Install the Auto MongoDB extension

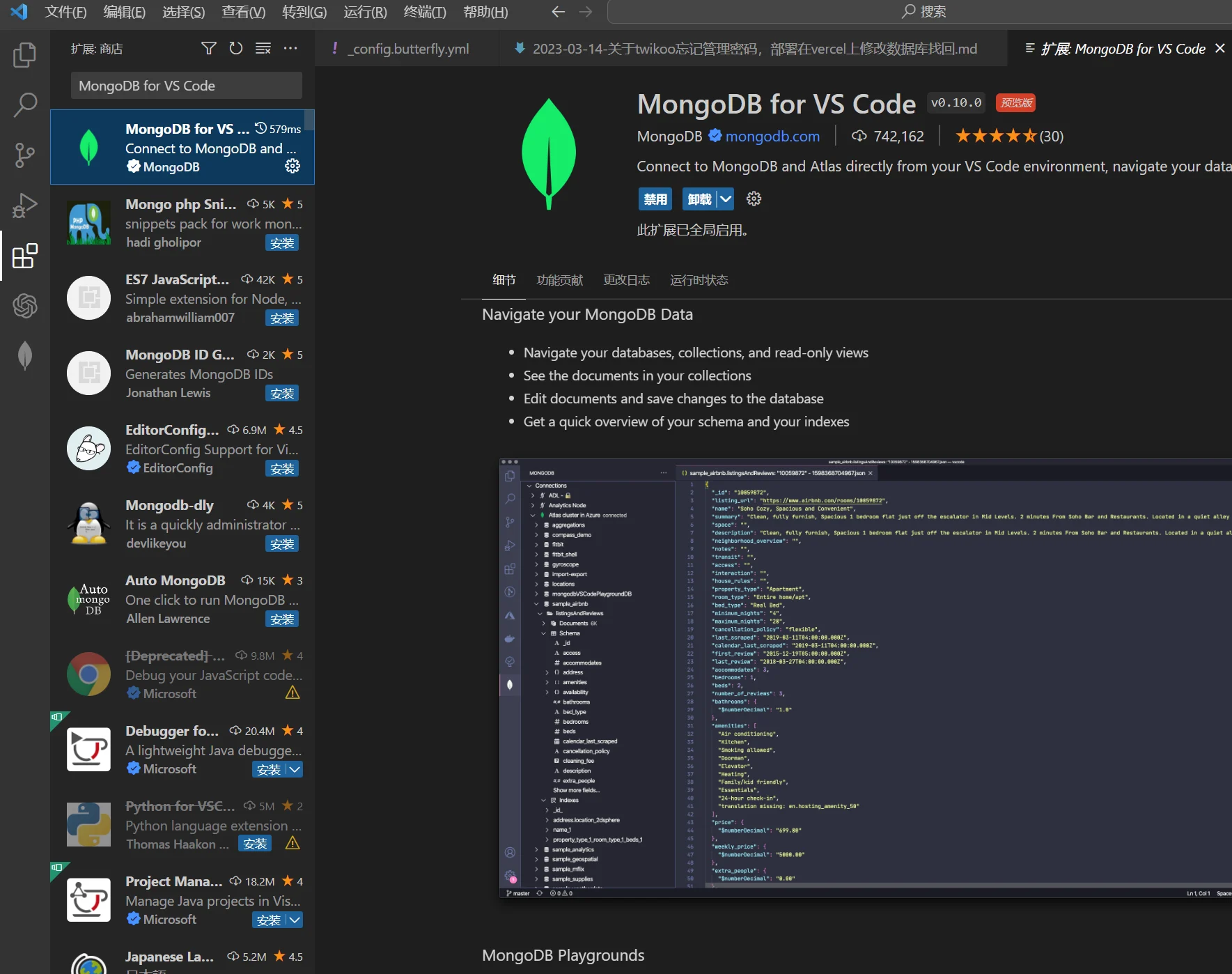coord(282,619)
